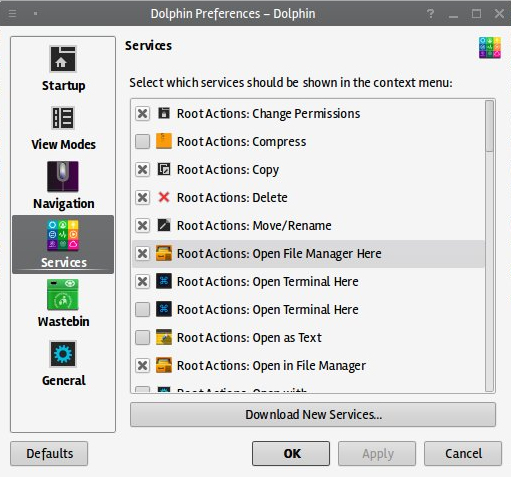The width and height of the screenshot is (511, 477).
Task: Enable Root Actions: Open as Text
Action: click(x=142, y=337)
